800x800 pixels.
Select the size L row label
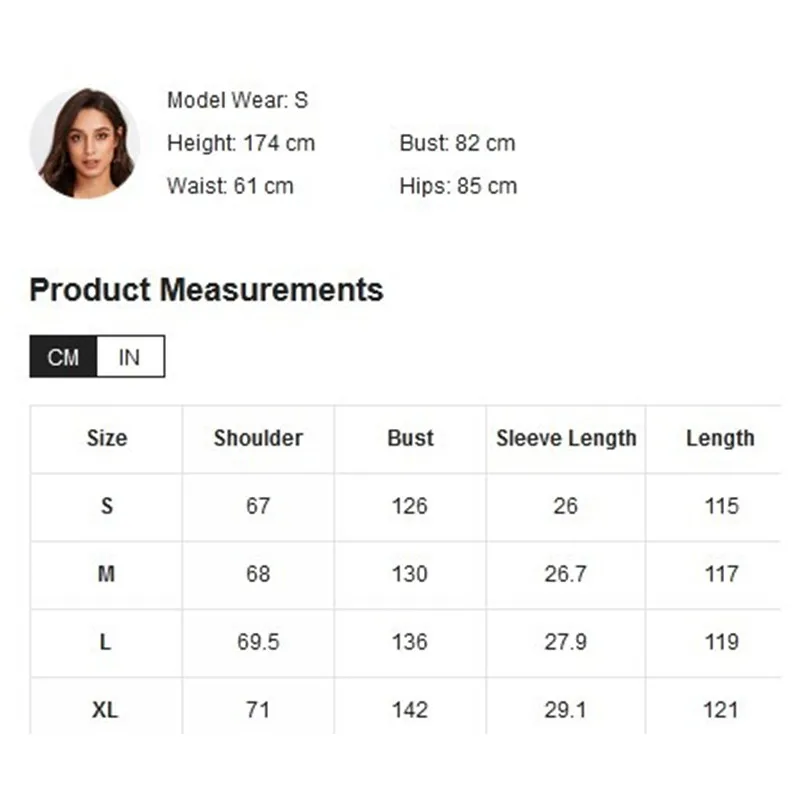pyautogui.click(x=107, y=642)
